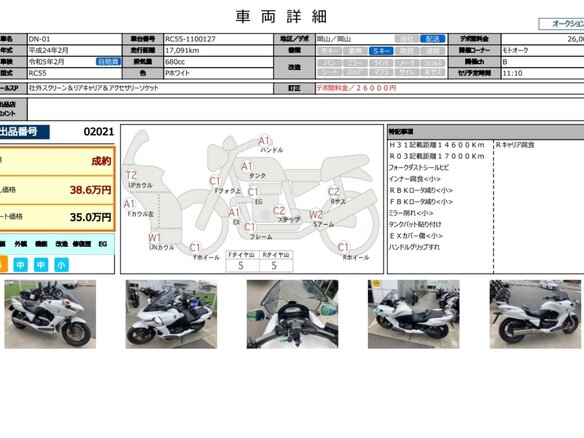The width and height of the screenshot is (584, 438).
Task: Click the A1 ハンドル damage marker
Action: pos(264,141)
